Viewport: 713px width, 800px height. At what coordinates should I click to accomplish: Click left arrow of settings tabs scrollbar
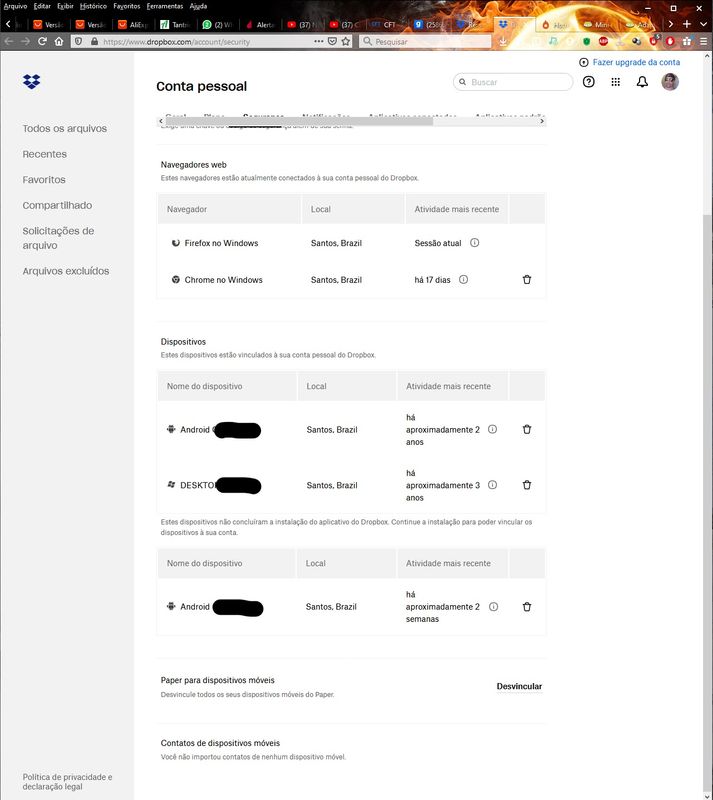click(161, 121)
